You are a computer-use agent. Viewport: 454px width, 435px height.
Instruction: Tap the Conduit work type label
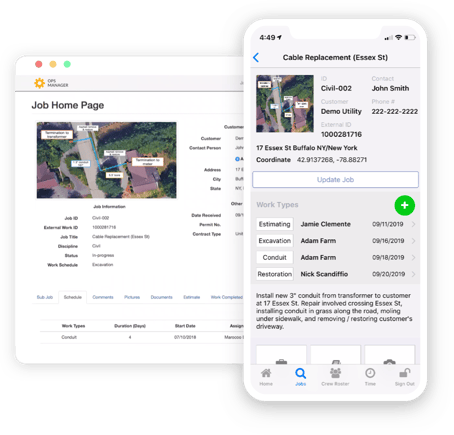pyautogui.click(x=274, y=257)
